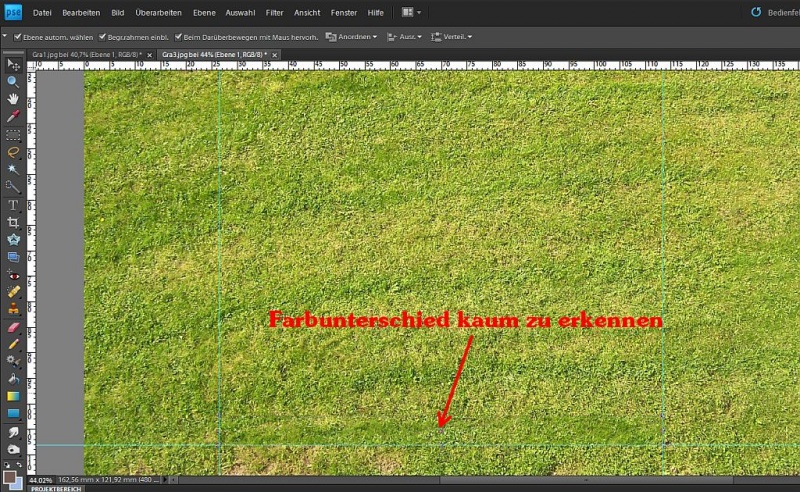800x492 pixels.
Task: Select the Smart Brush gear tool
Action: click(x=13, y=361)
